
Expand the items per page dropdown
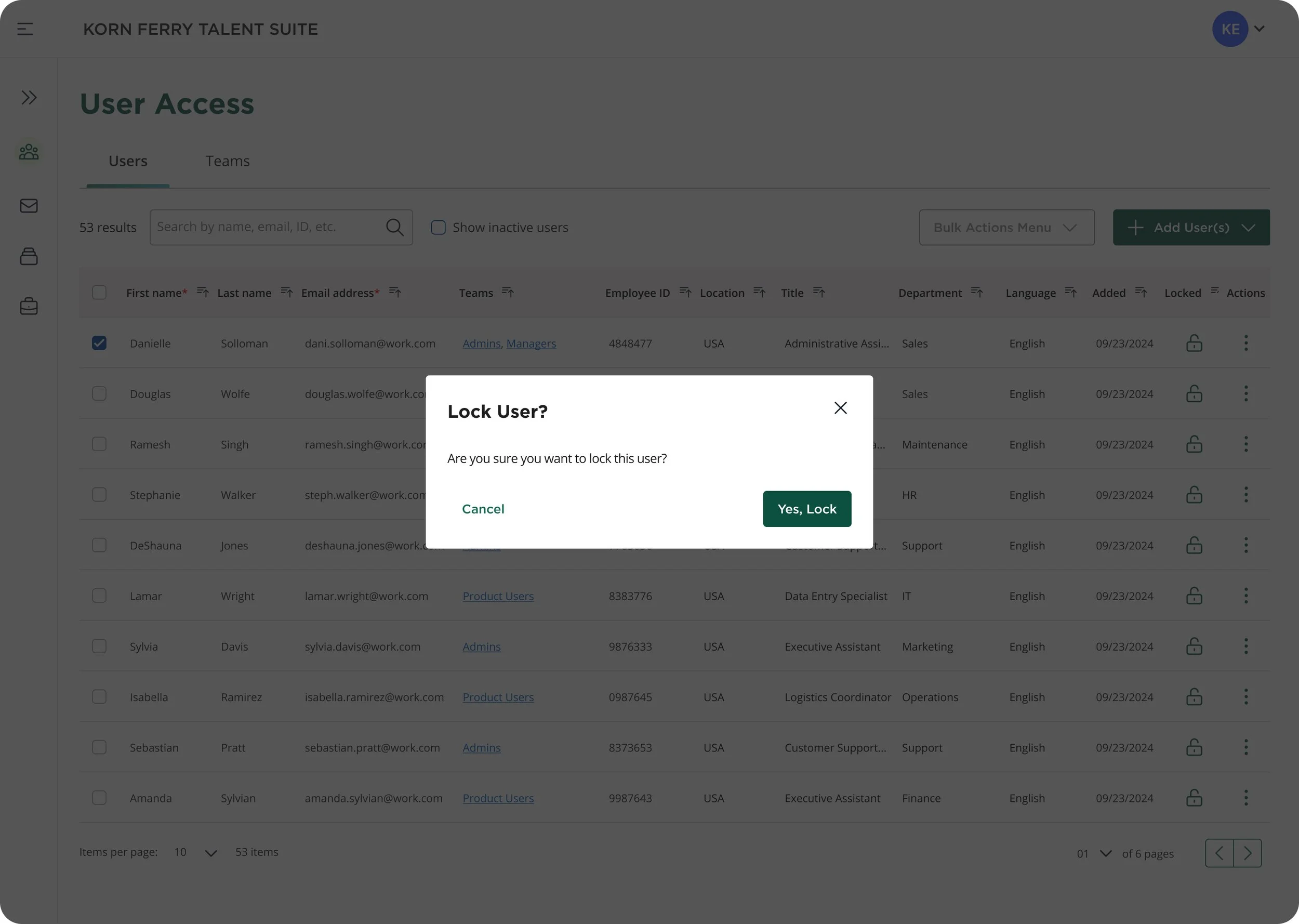pyautogui.click(x=210, y=853)
